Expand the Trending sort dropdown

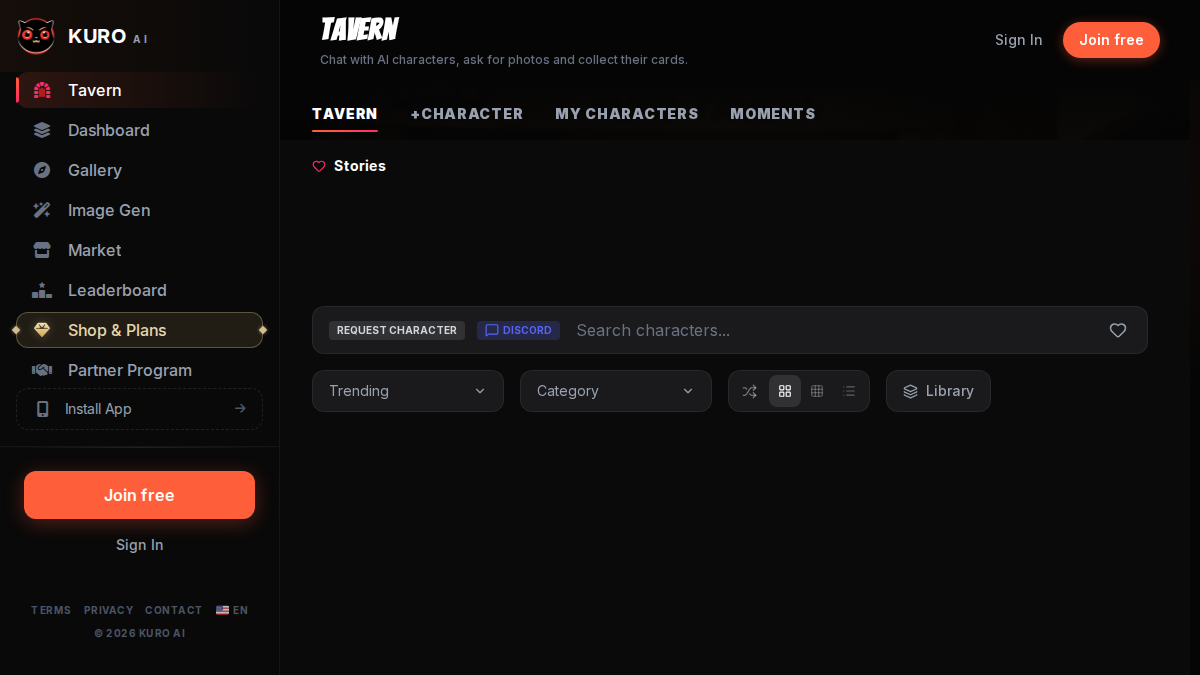[408, 391]
